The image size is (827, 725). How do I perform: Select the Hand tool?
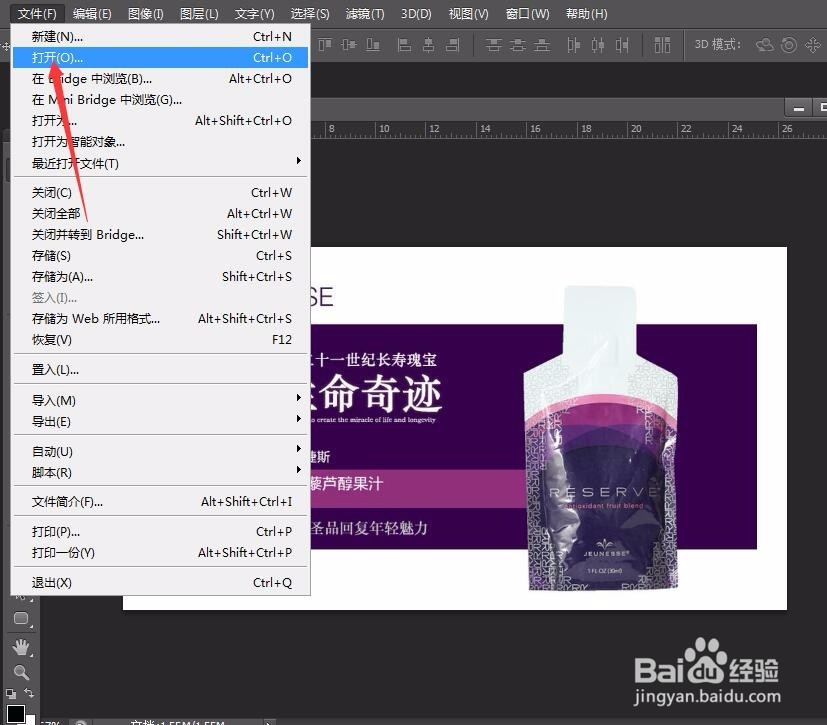[22, 647]
